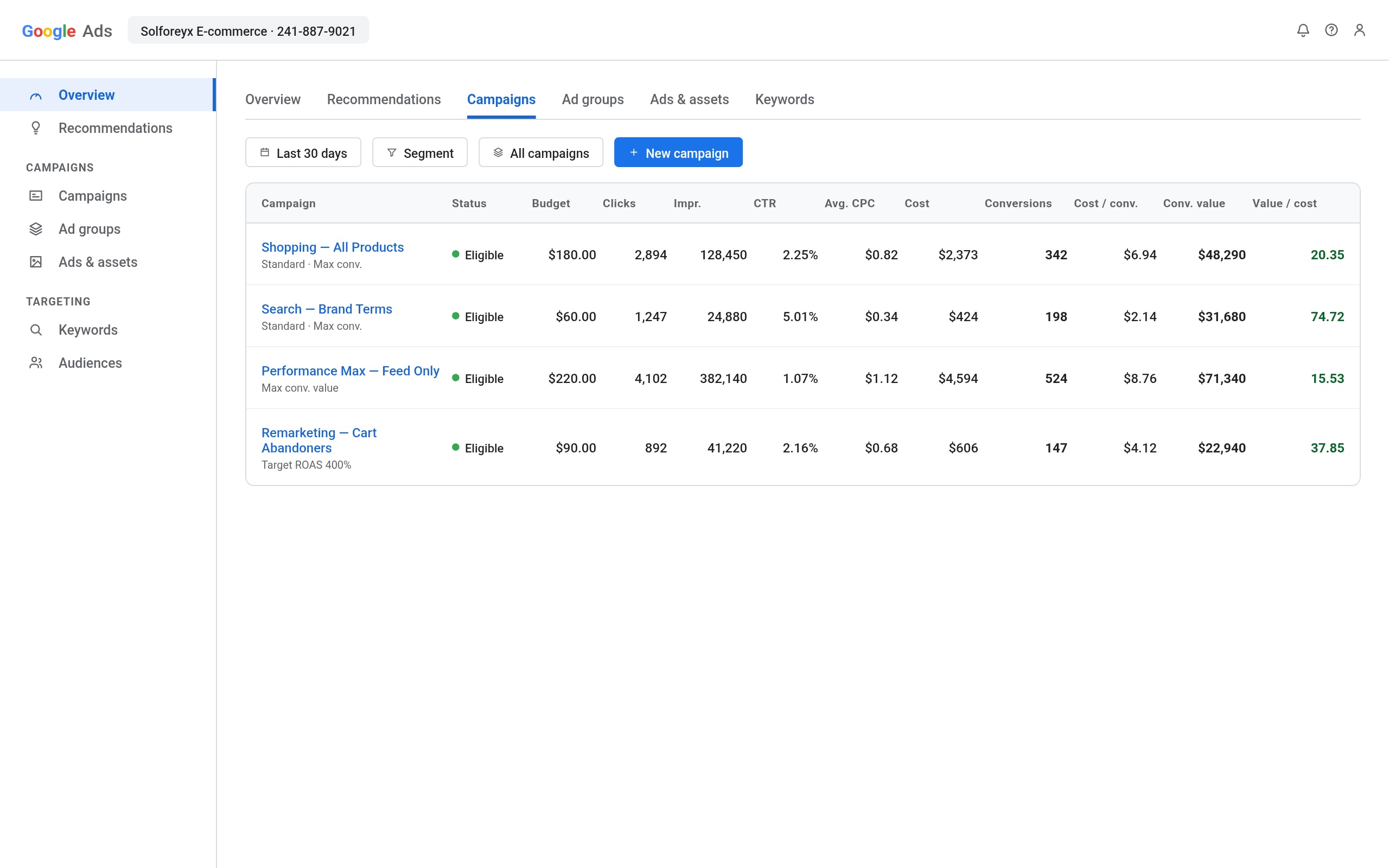Switch to the Recommendations tab
1389x868 pixels.
point(384,100)
